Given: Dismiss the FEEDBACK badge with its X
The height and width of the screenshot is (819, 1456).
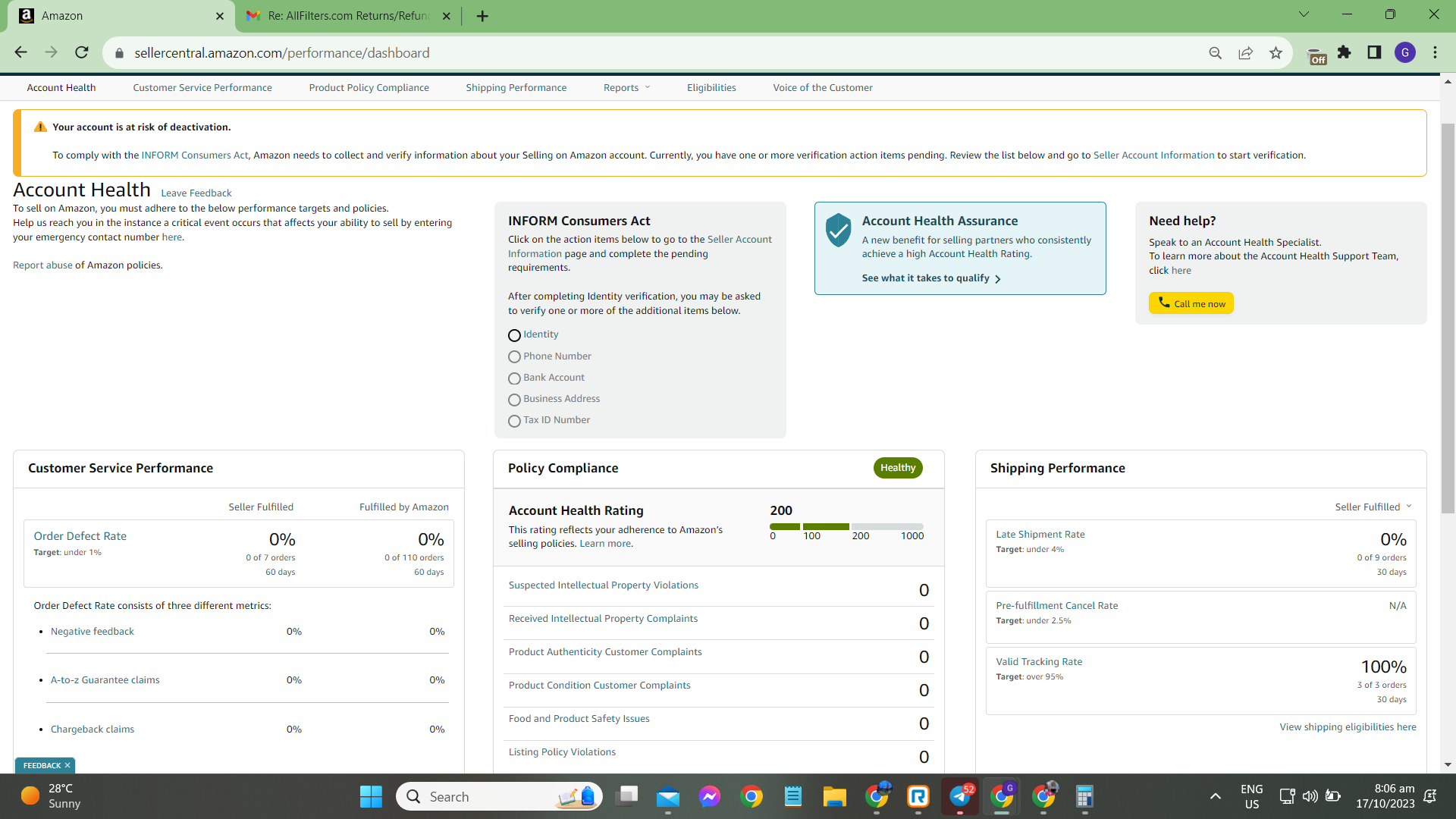Looking at the screenshot, I should (67, 765).
